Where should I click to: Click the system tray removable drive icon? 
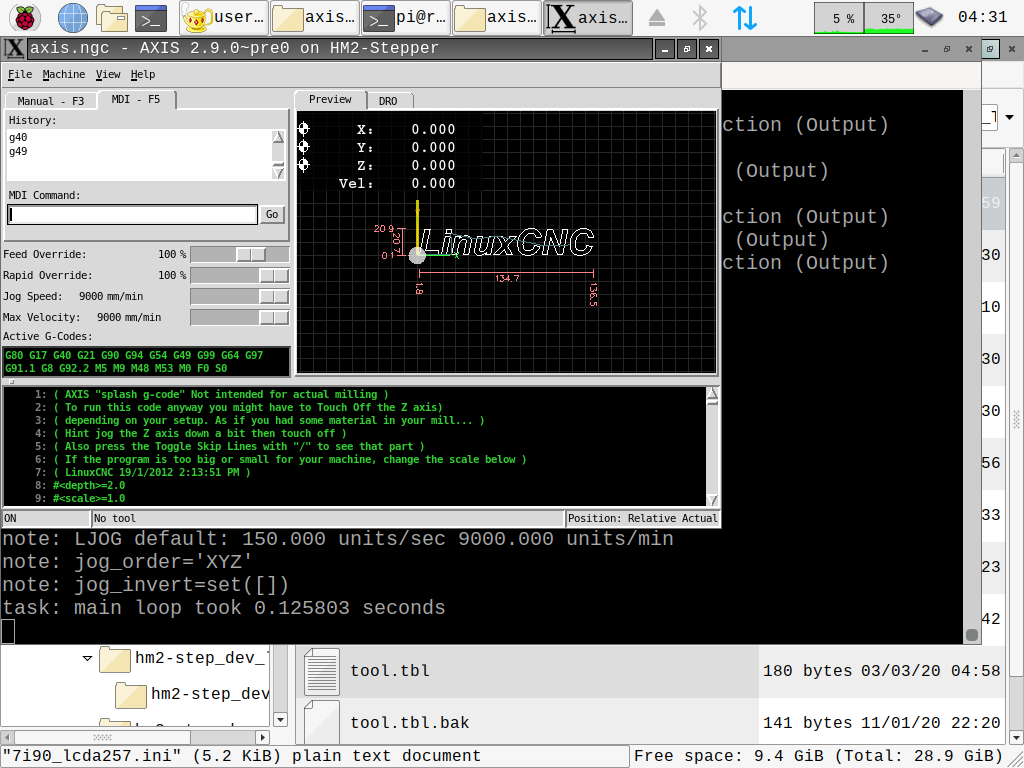click(x=929, y=17)
